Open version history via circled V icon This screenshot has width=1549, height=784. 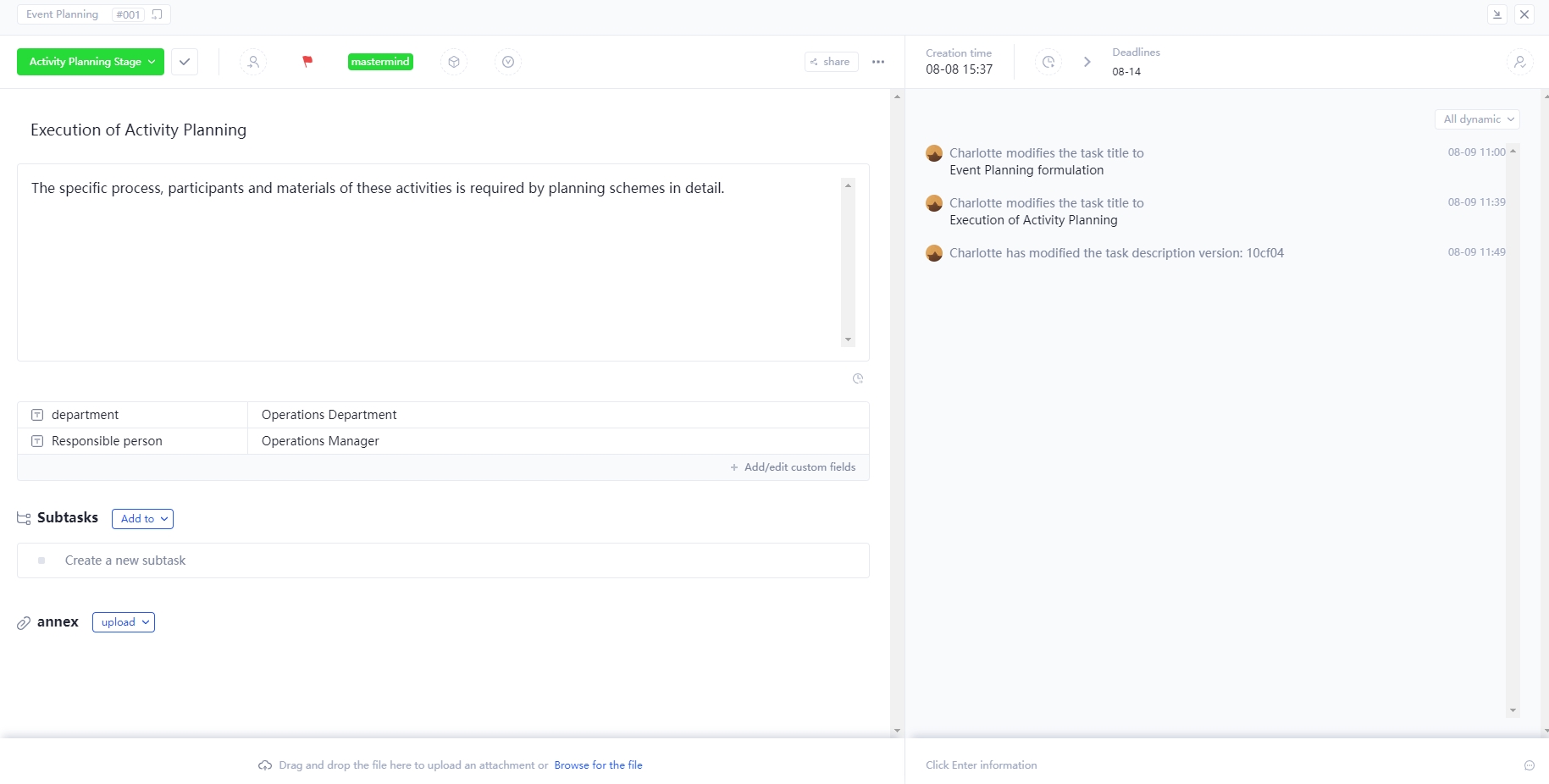coord(507,61)
